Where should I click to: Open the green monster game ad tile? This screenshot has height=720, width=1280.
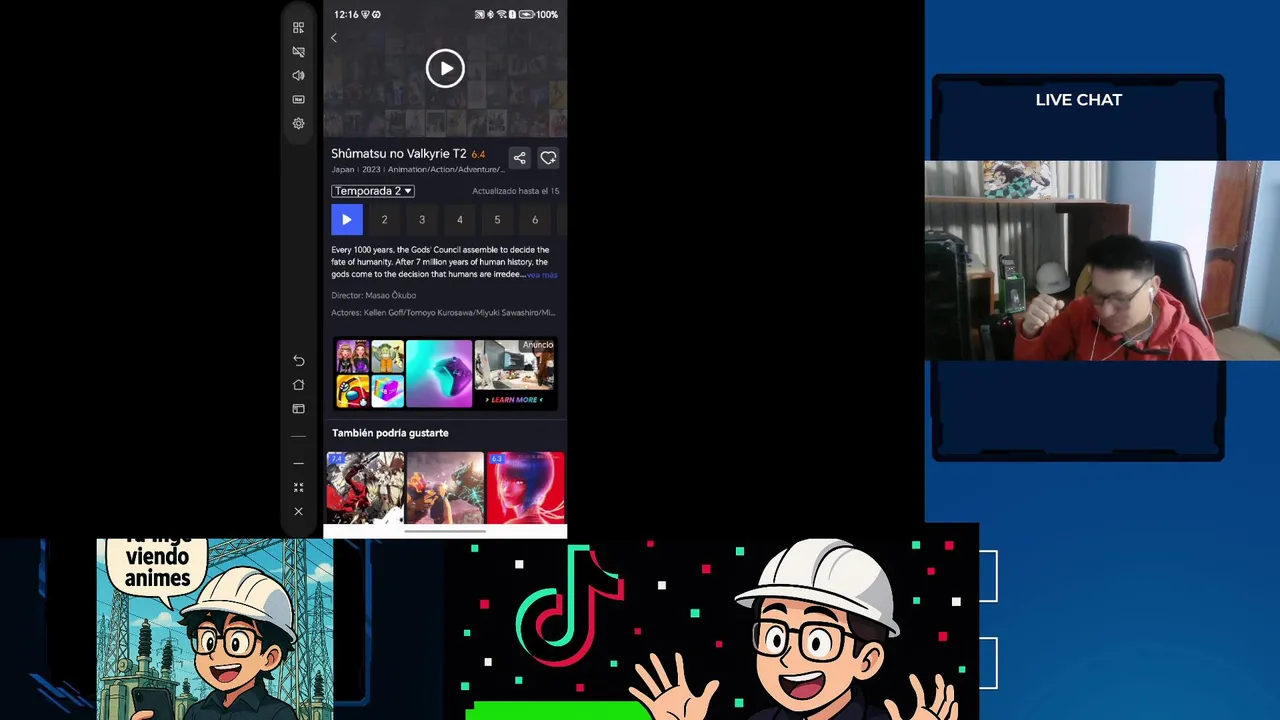point(387,357)
